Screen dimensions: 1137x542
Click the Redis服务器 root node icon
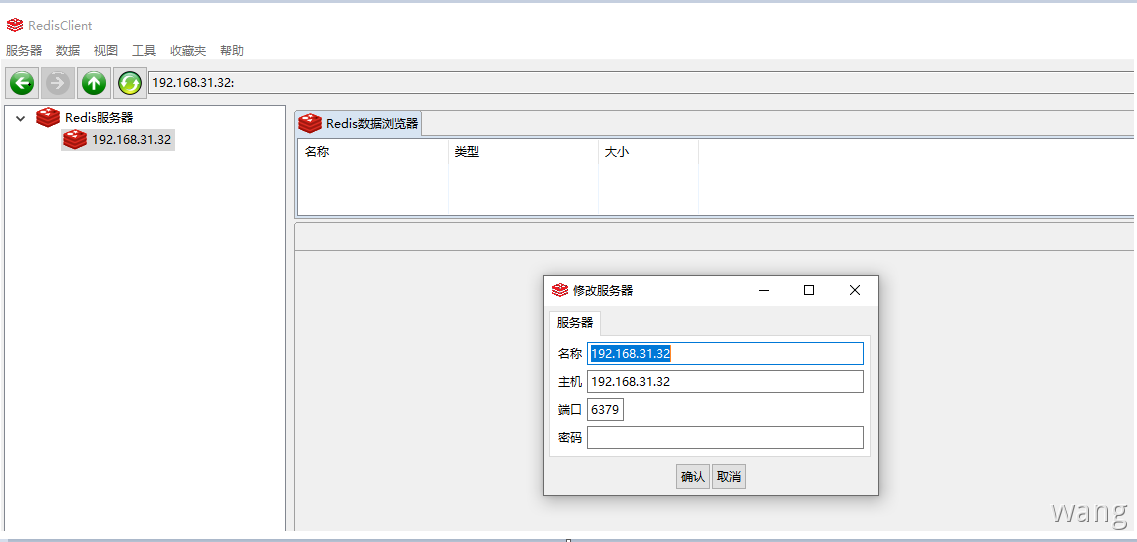tap(47, 118)
